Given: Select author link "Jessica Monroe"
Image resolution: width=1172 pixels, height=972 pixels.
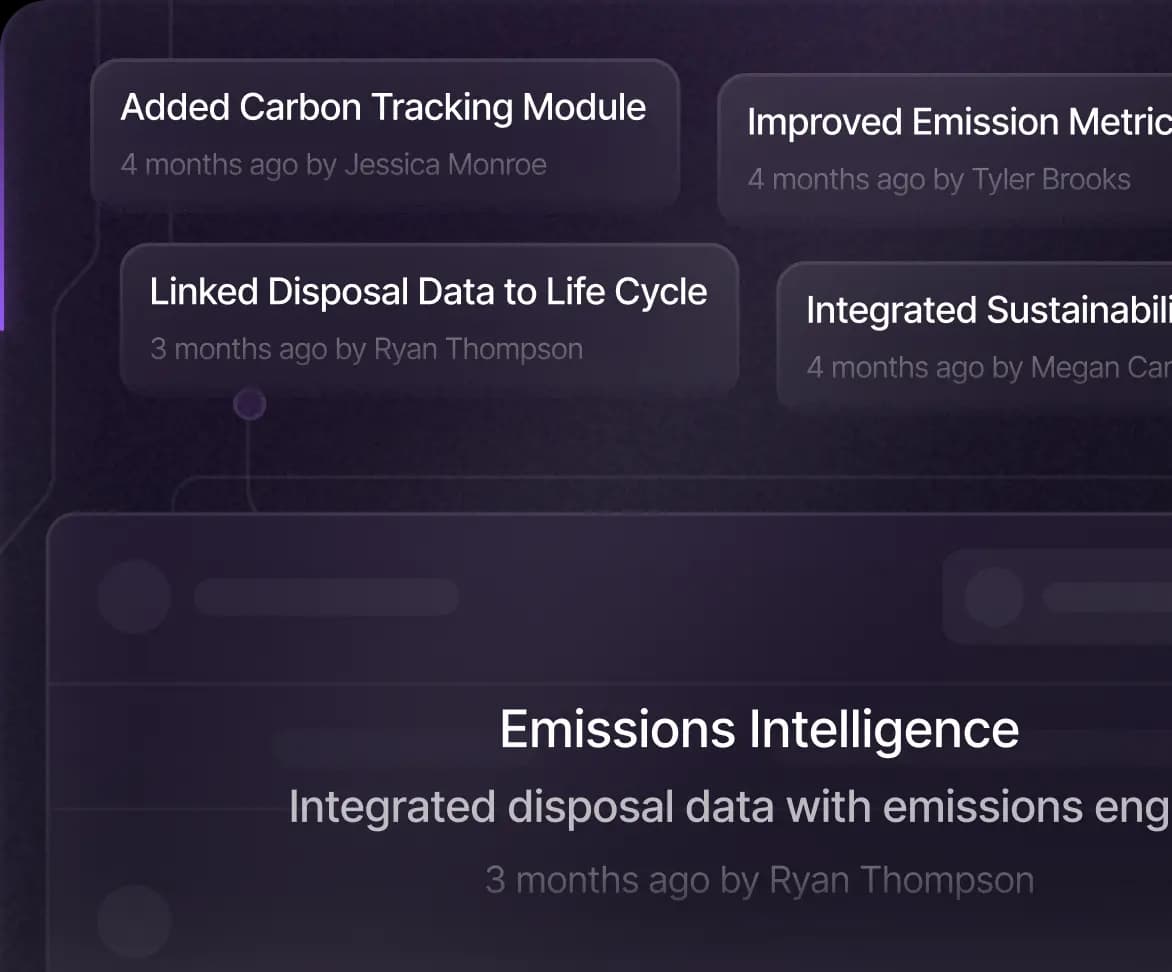Looking at the screenshot, I should coord(445,164).
